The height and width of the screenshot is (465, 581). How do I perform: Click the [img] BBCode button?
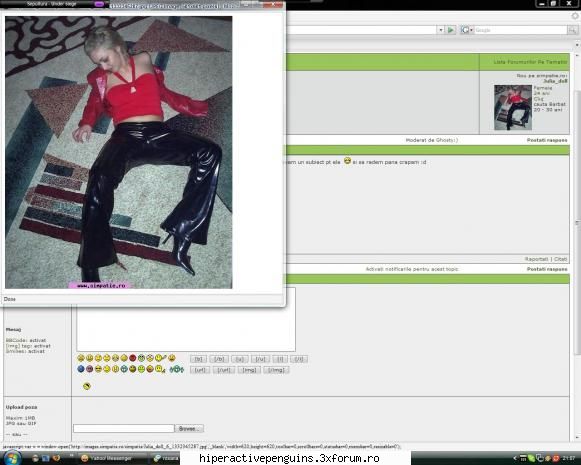[249, 370]
